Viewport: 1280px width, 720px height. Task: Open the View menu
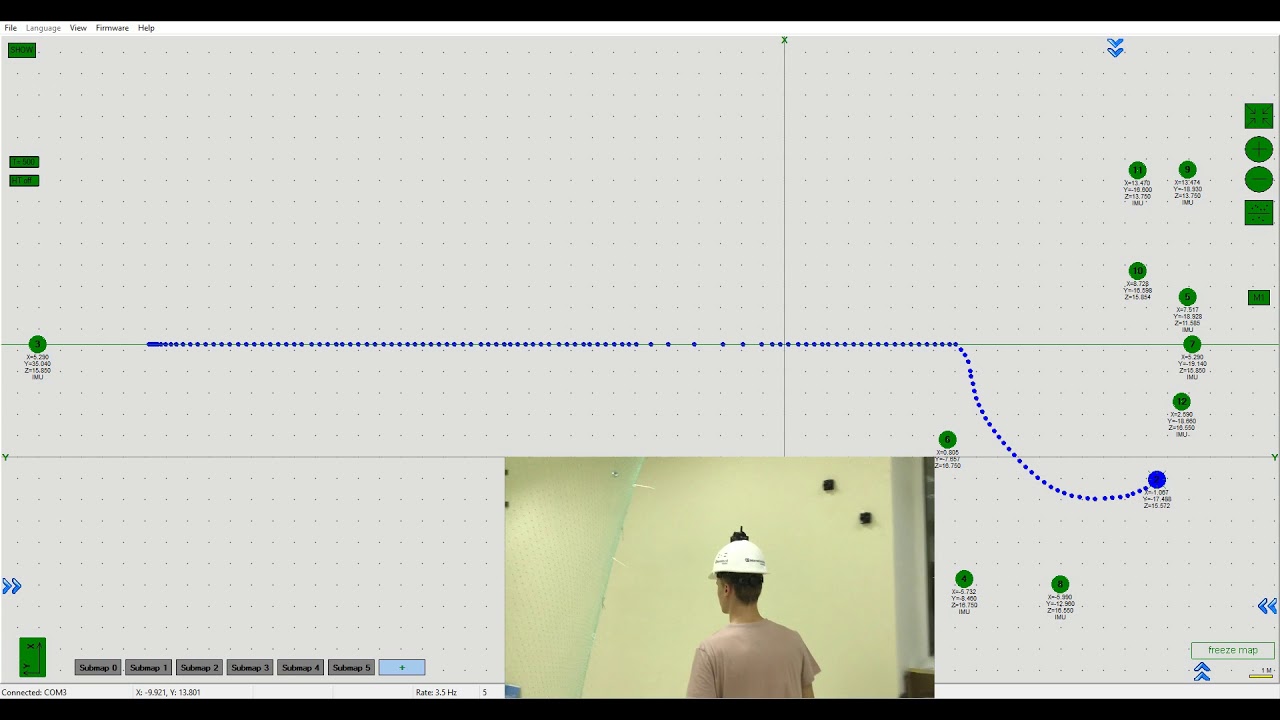78,28
